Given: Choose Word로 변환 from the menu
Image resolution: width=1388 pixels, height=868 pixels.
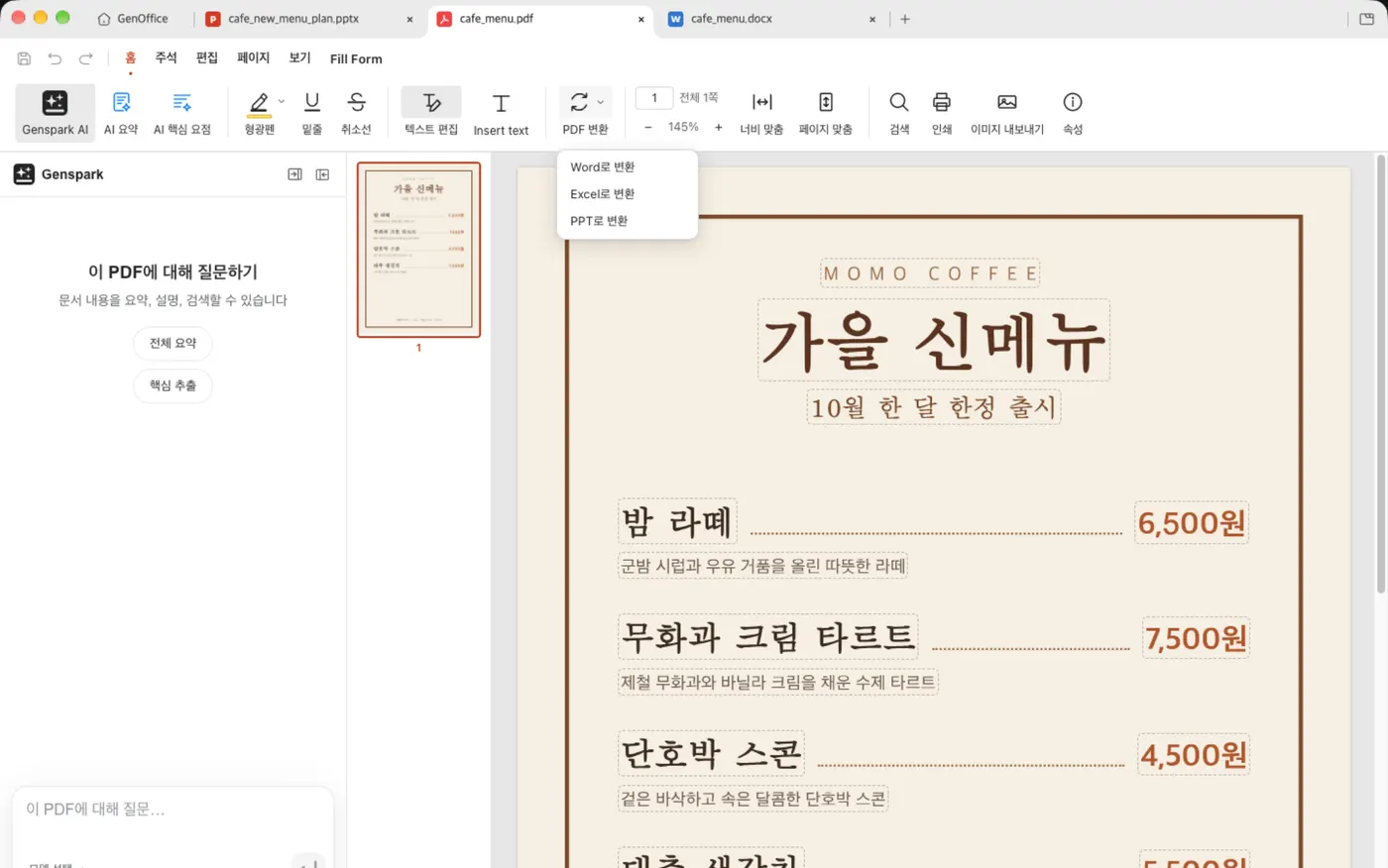Looking at the screenshot, I should 603,167.
